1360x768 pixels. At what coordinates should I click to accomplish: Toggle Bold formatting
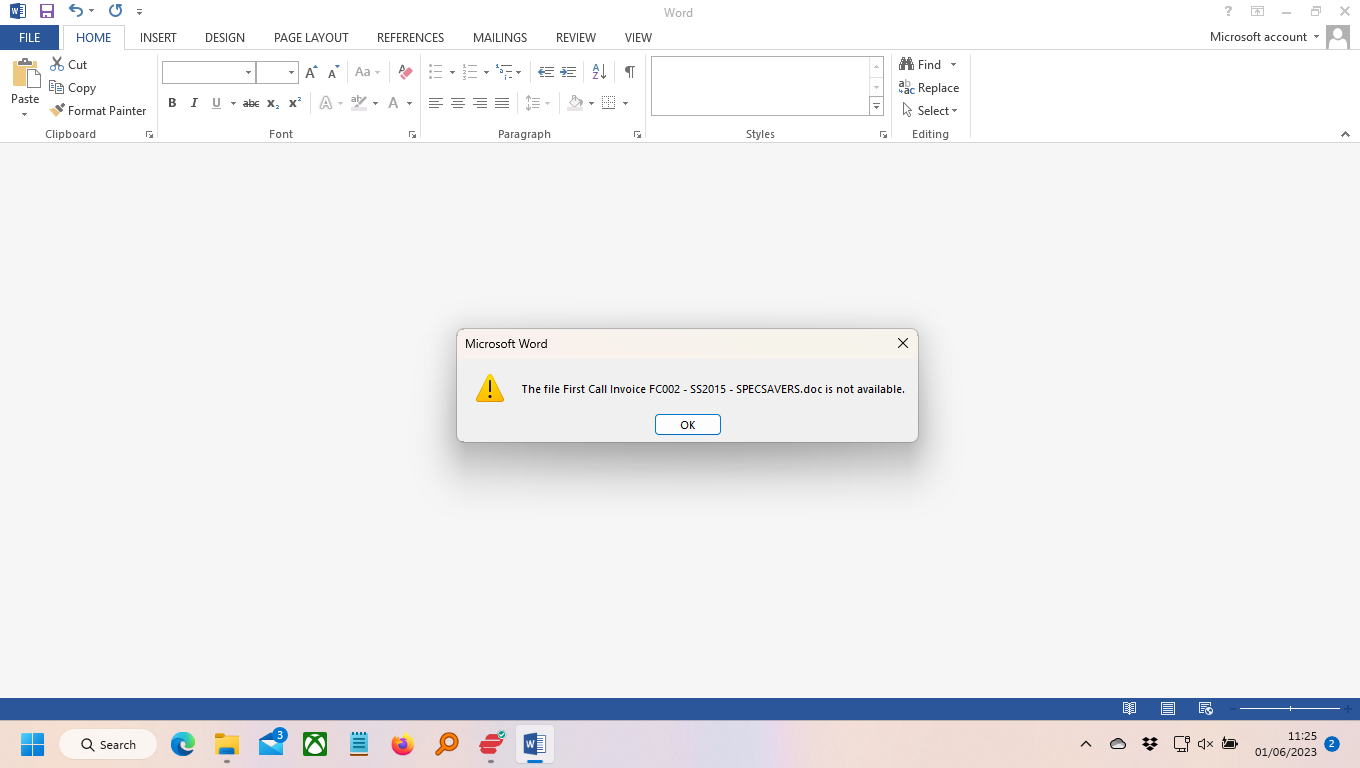pyautogui.click(x=172, y=103)
